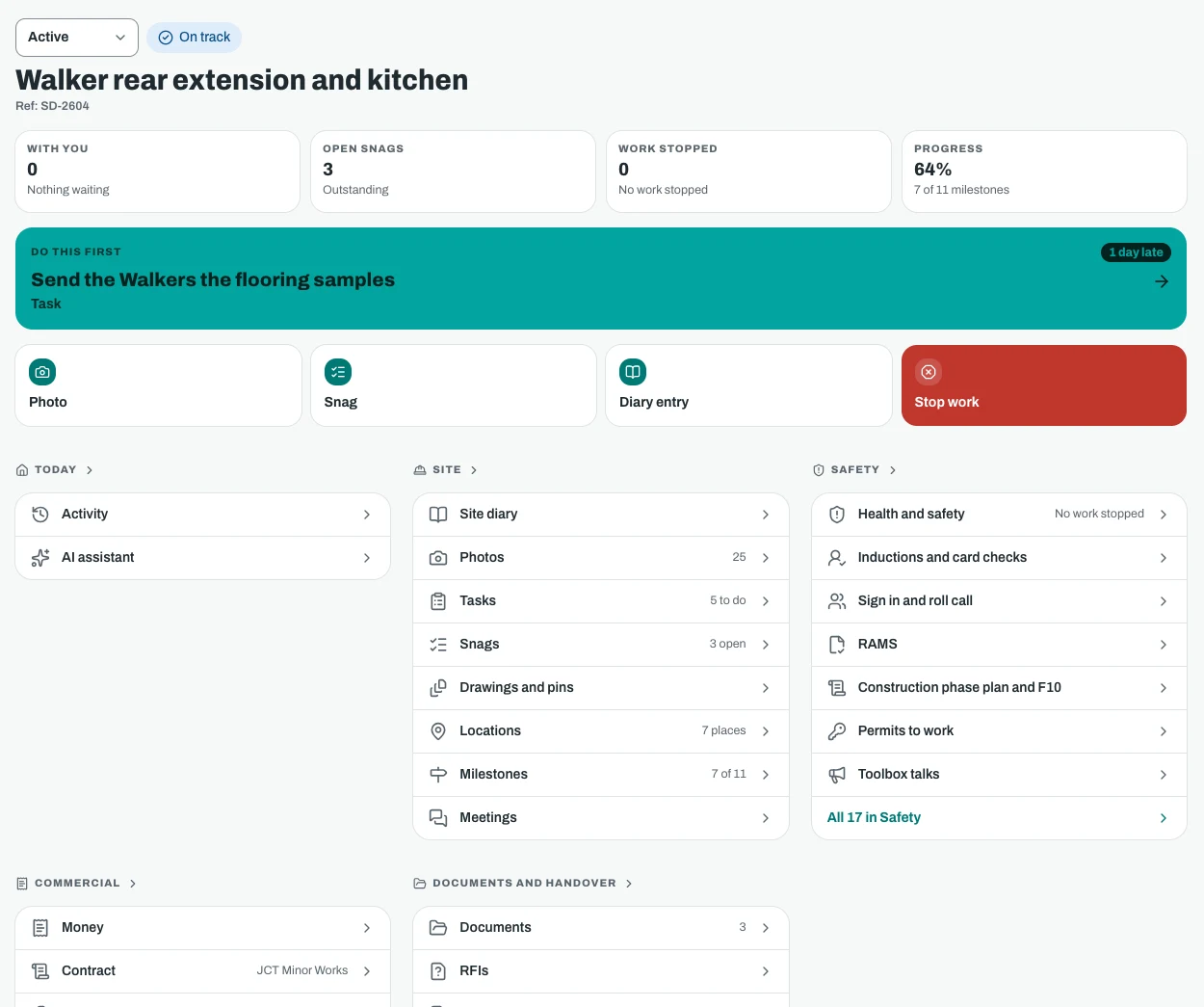Open the Site diary row
1204x1007 pixels.
pos(601,515)
